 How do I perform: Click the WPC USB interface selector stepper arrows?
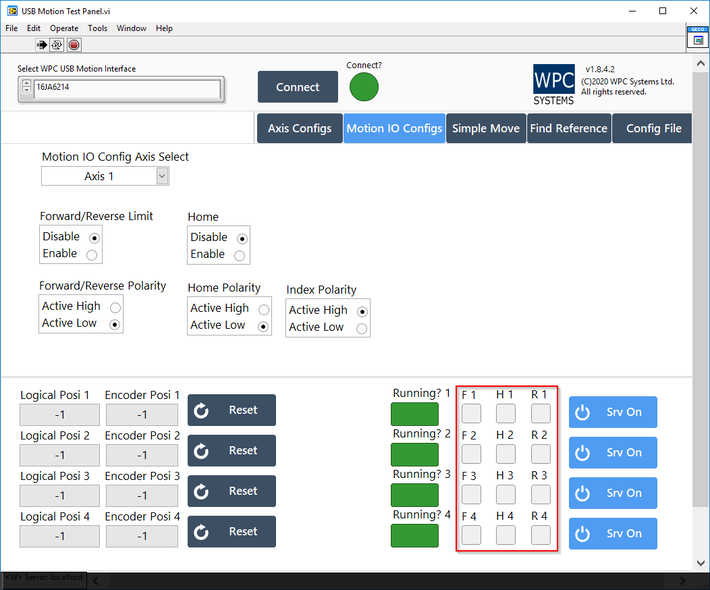click(26, 88)
